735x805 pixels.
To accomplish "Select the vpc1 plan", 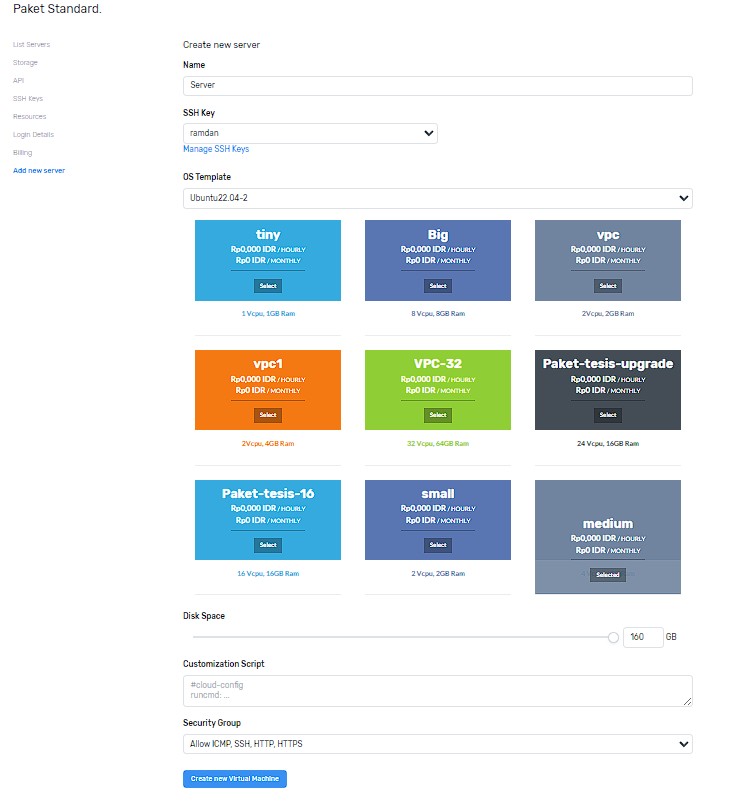I will (x=268, y=415).
